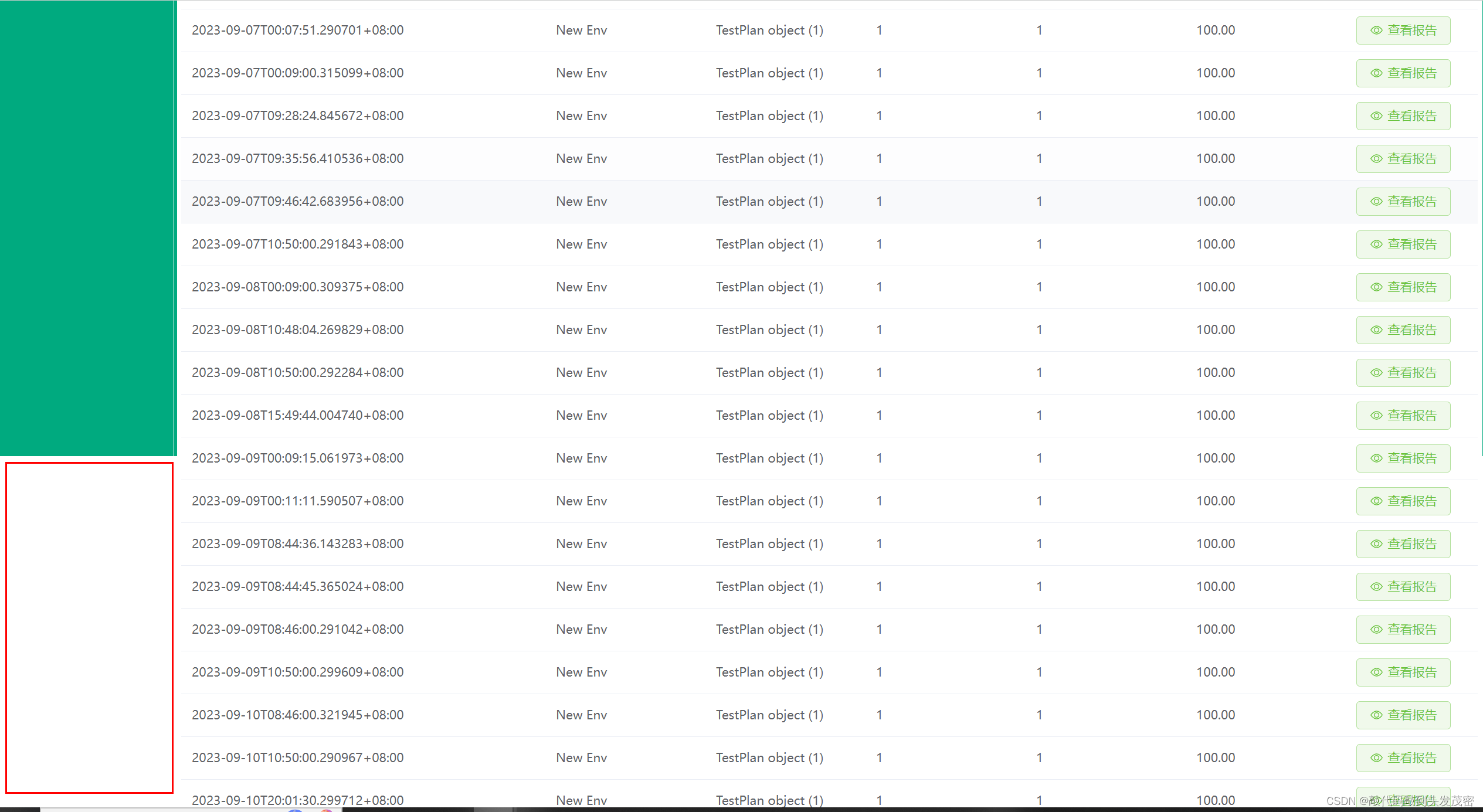
Task: Click eye icon in 2023-09-09T00:11:11 row
Action: tap(1376, 501)
